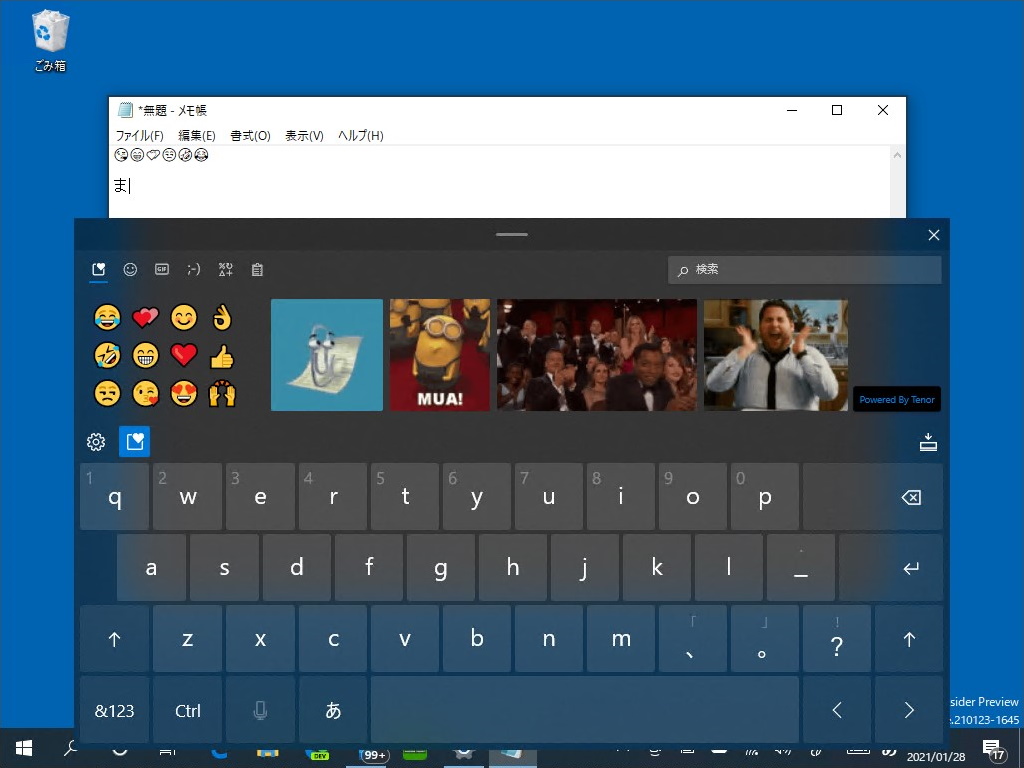The width and height of the screenshot is (1024, 768).
Task: Open the emoji smiley category
Action: tap(130, 269)
